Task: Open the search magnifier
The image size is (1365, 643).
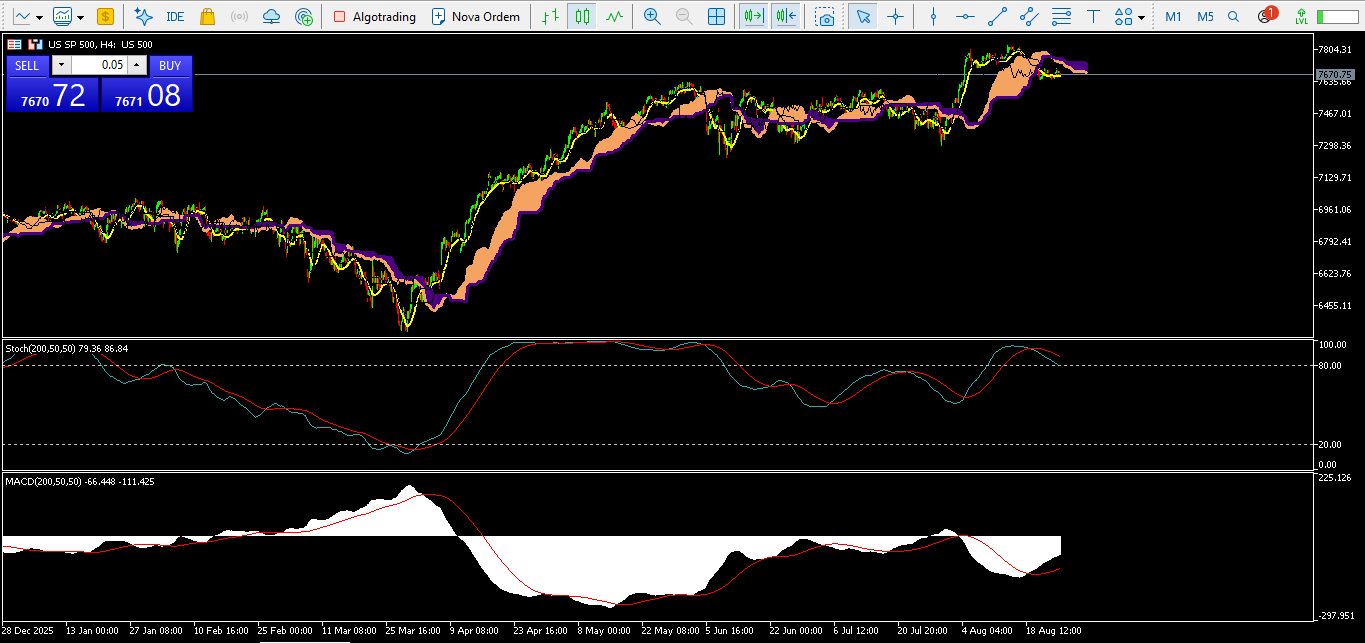Action: 1233,17
